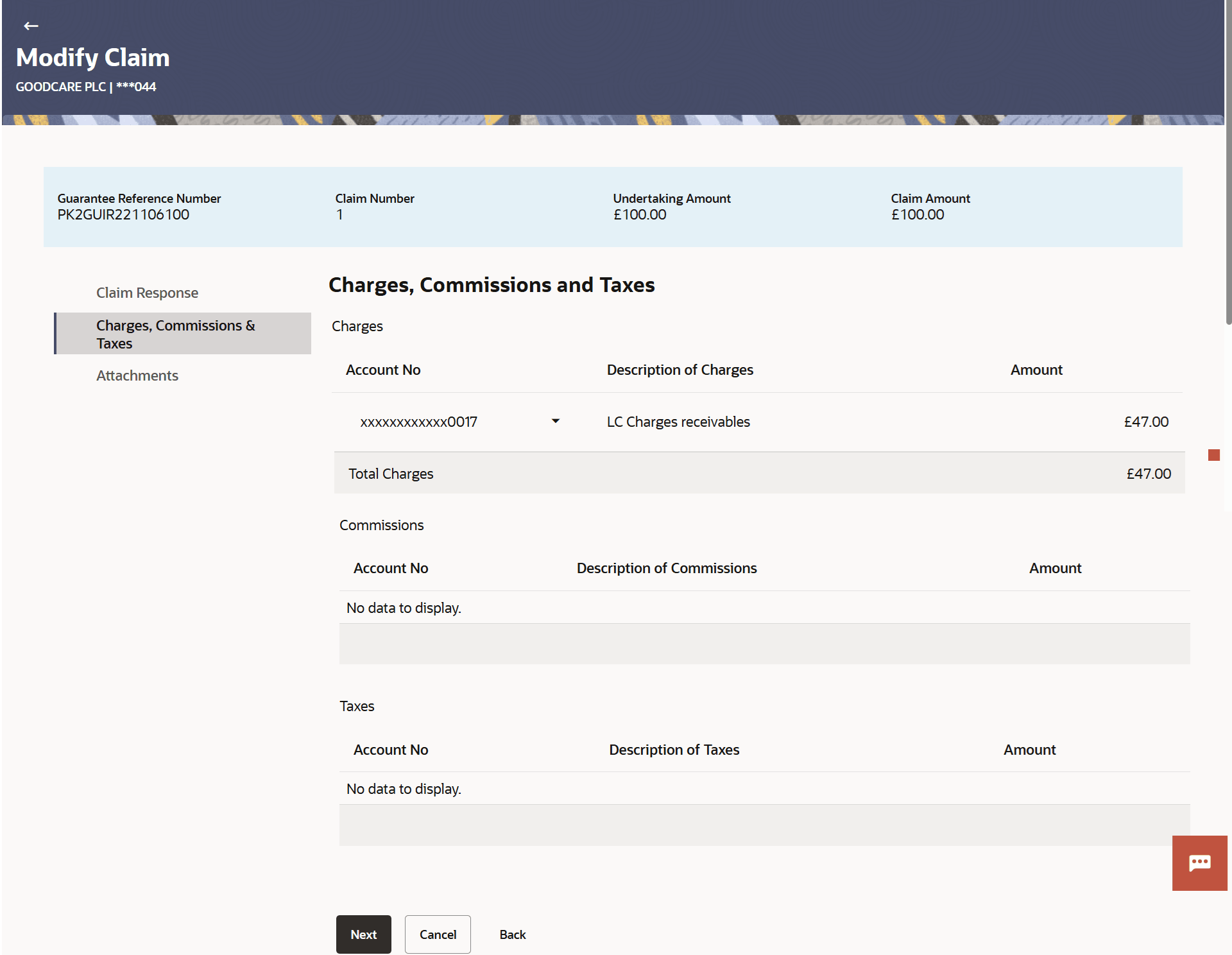Go to the Attachments section
The width and height of the screenshot is (1232, 955).
pyautogui.click(x=137, y=375)
